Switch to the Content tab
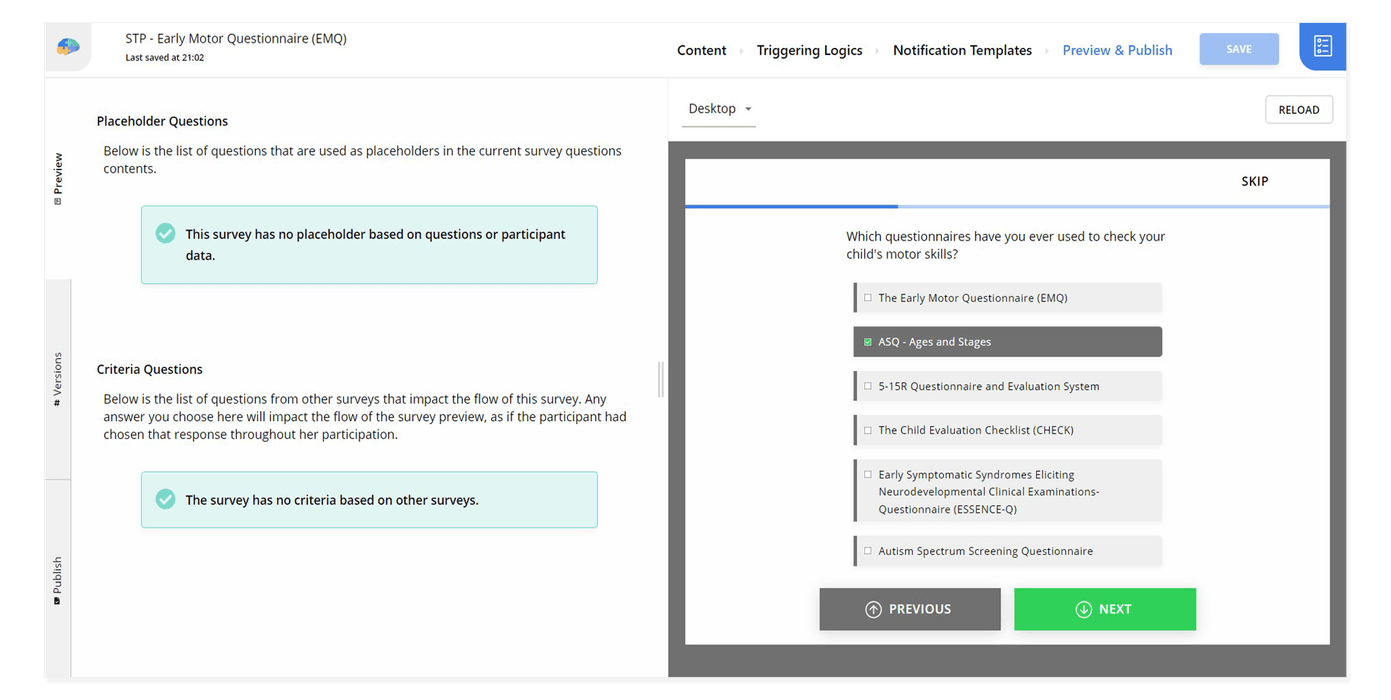1391x700 pixels. [x=701, y=49]
